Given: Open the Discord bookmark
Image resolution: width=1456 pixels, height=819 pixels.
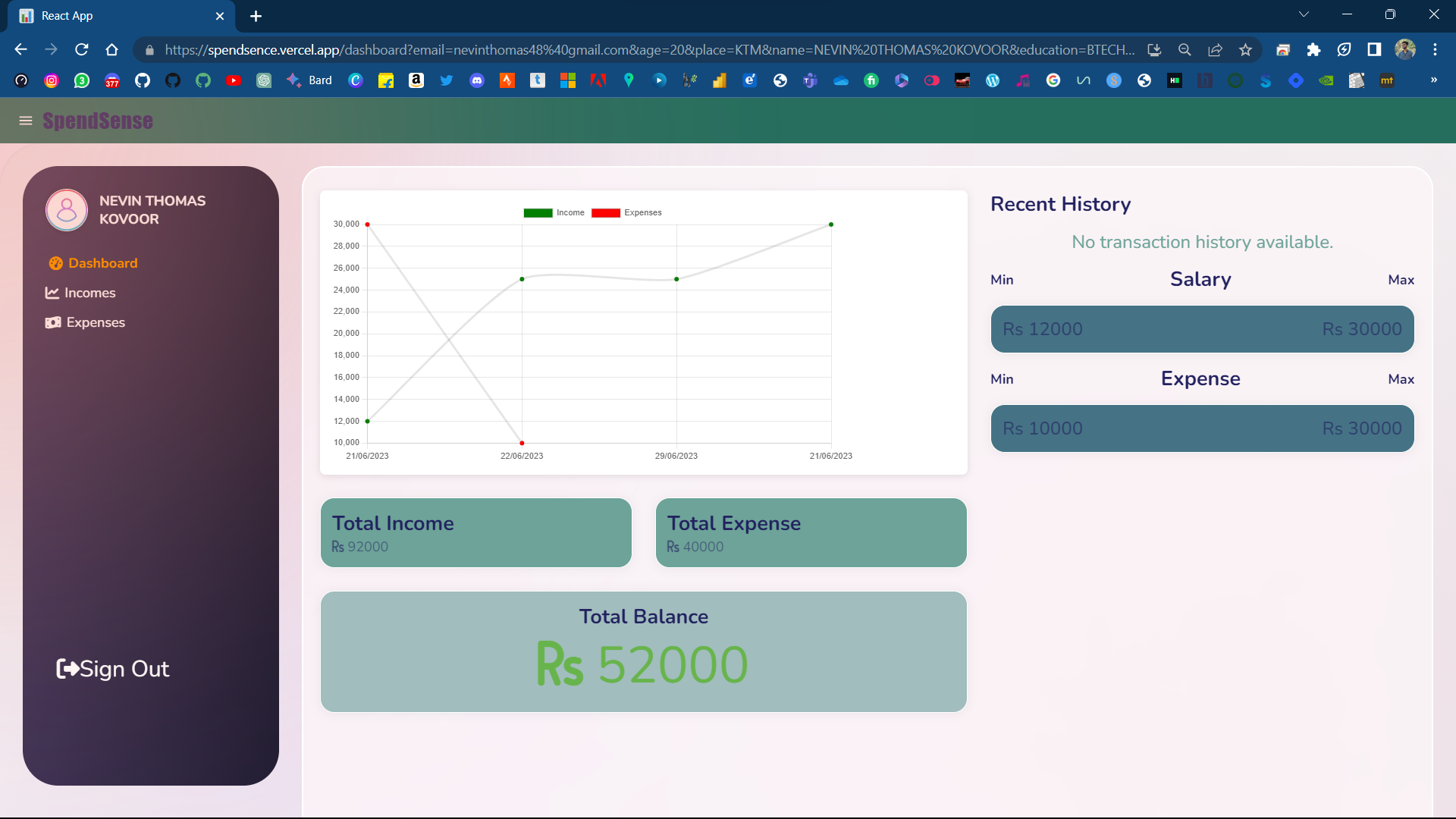Looking at the screenshot, I should pos(477,80).
